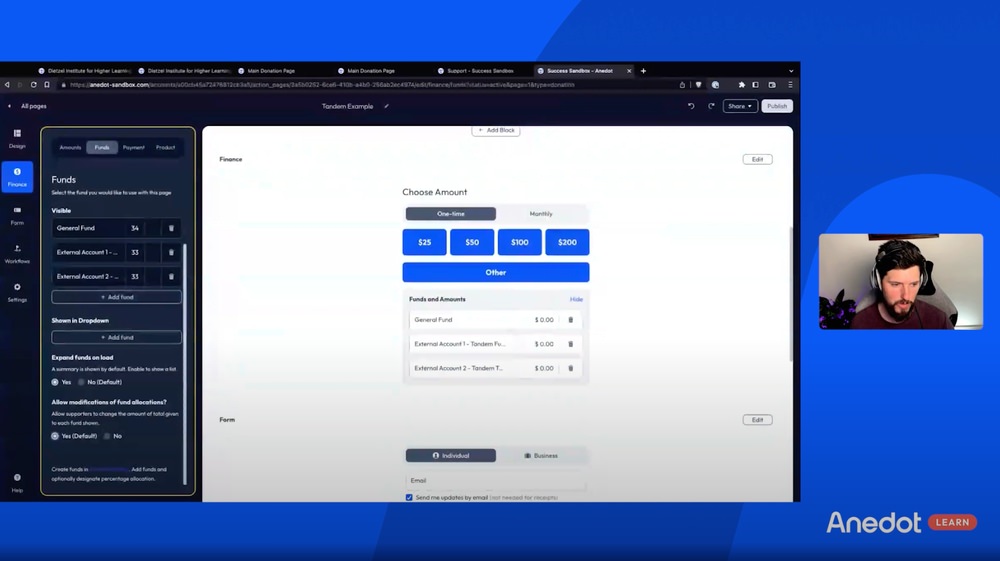Choose the Other amount button
The width and height of the screenshot is (1000, 561).
tap(496, 272)
